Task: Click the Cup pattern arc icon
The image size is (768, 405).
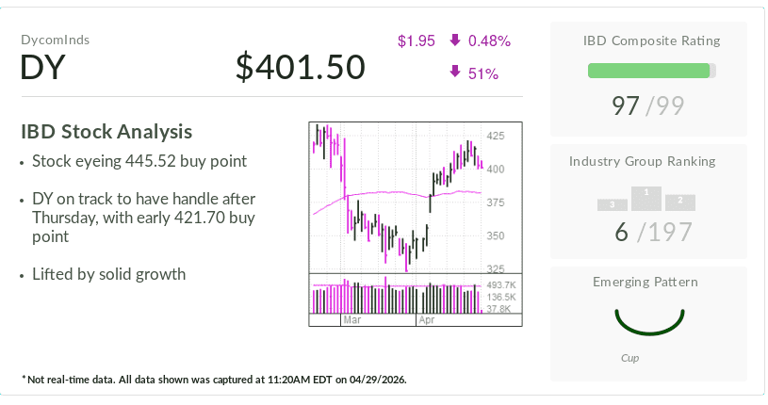Action: pyautogui.click(x=649, y=322)
